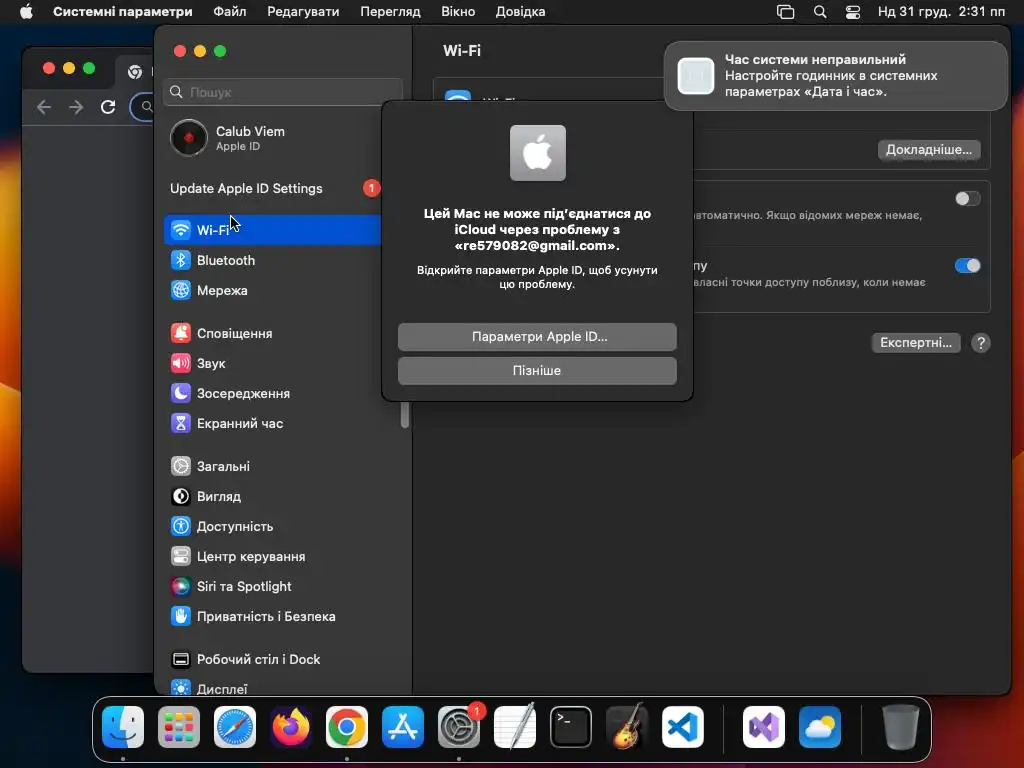Open Update Apple ID Settings item

273,189
